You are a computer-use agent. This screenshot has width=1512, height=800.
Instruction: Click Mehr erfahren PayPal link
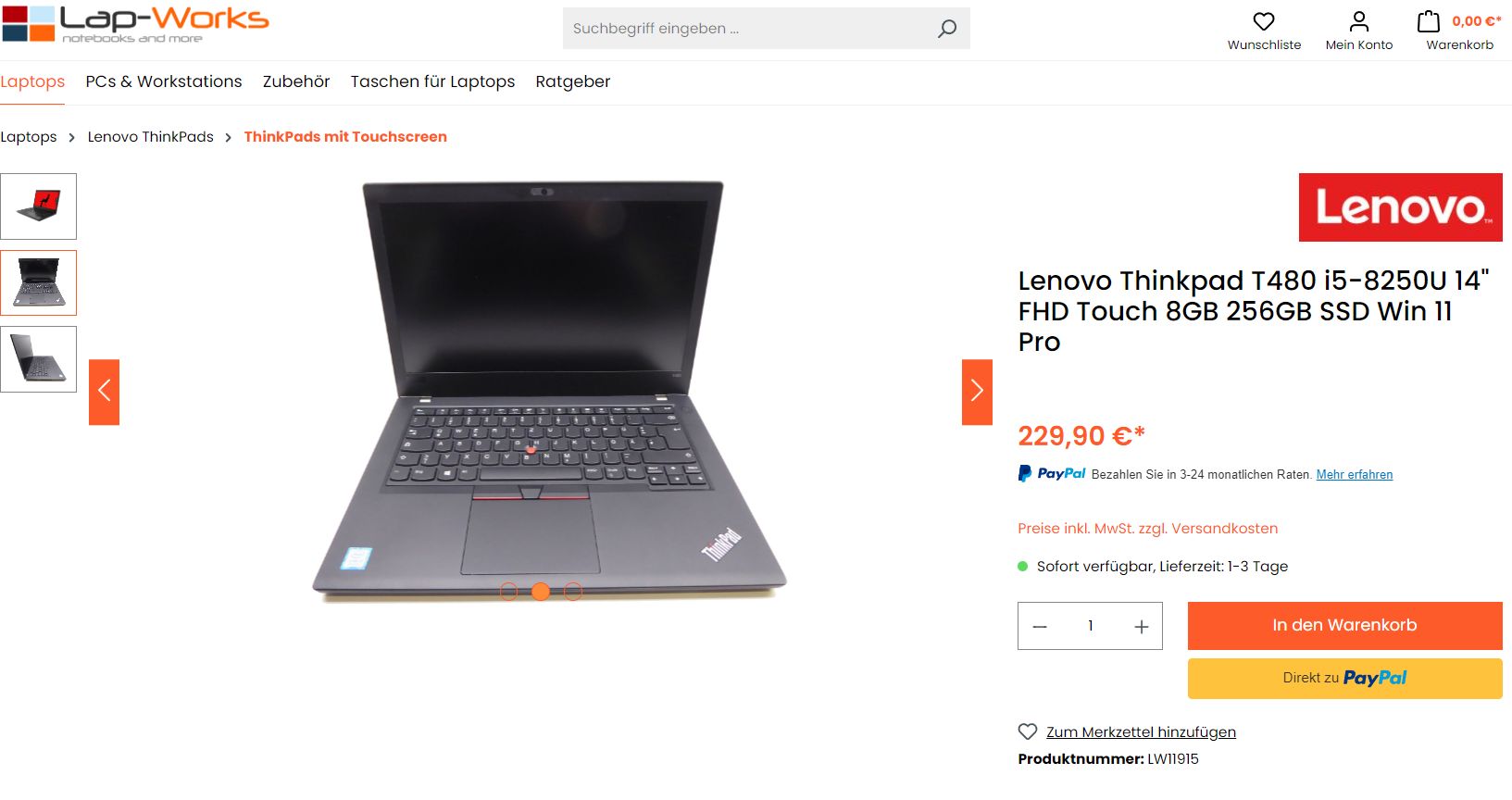coord(1355,475)
